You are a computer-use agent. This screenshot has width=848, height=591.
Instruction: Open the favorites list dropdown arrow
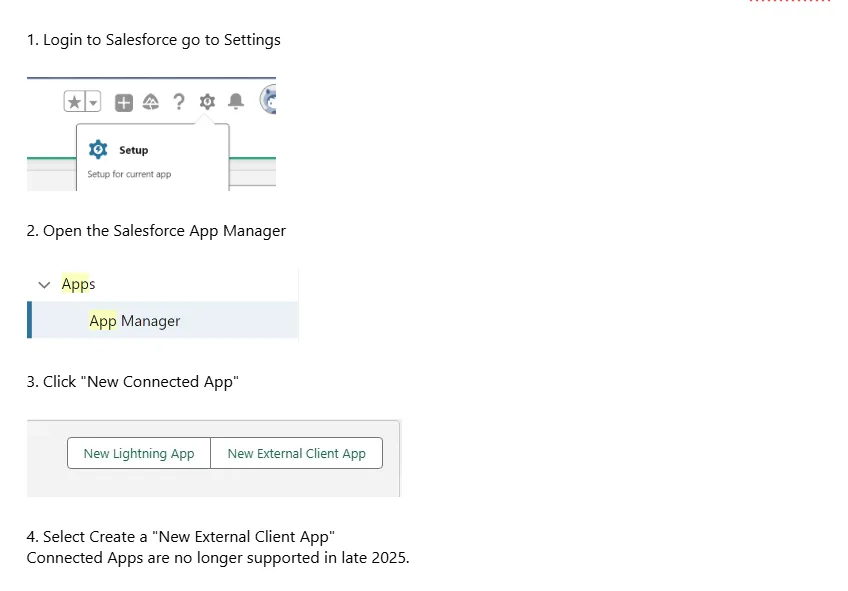pyautogui.click(x=93, y=102)
